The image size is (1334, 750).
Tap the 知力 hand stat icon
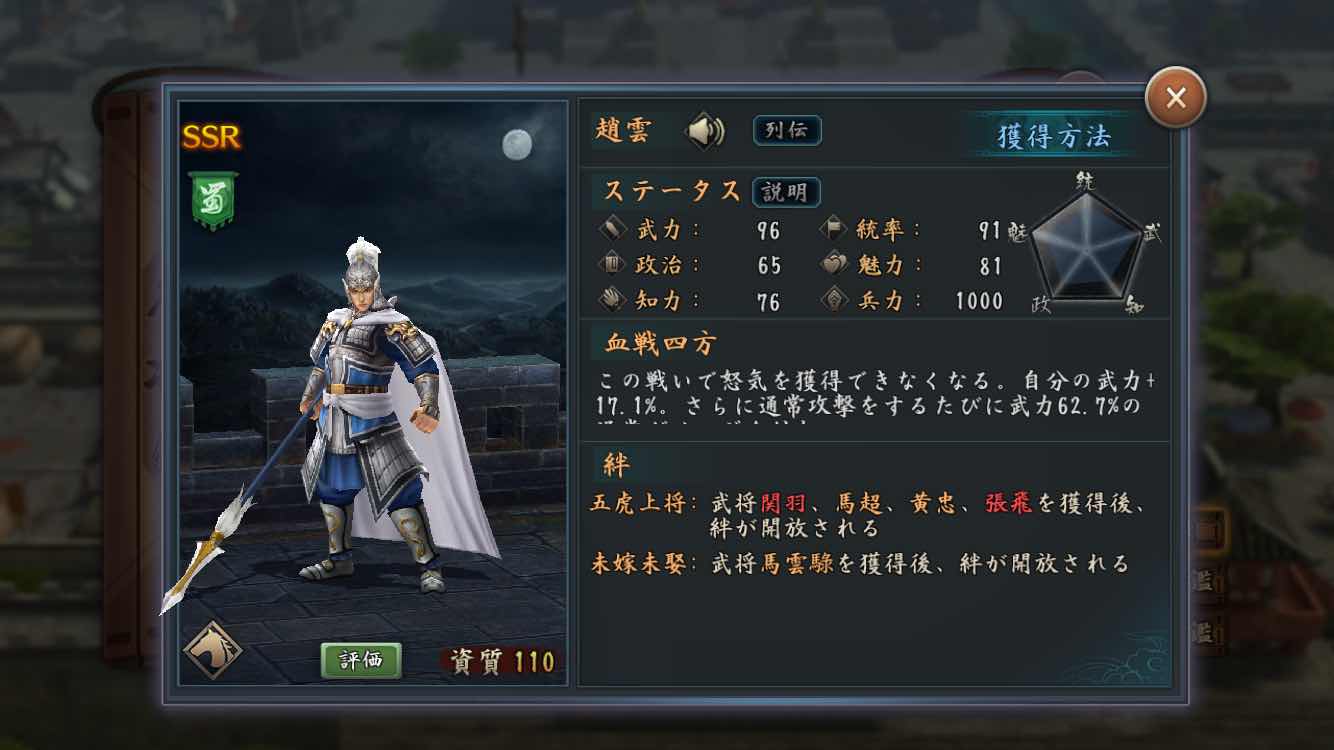coord(613,300)
